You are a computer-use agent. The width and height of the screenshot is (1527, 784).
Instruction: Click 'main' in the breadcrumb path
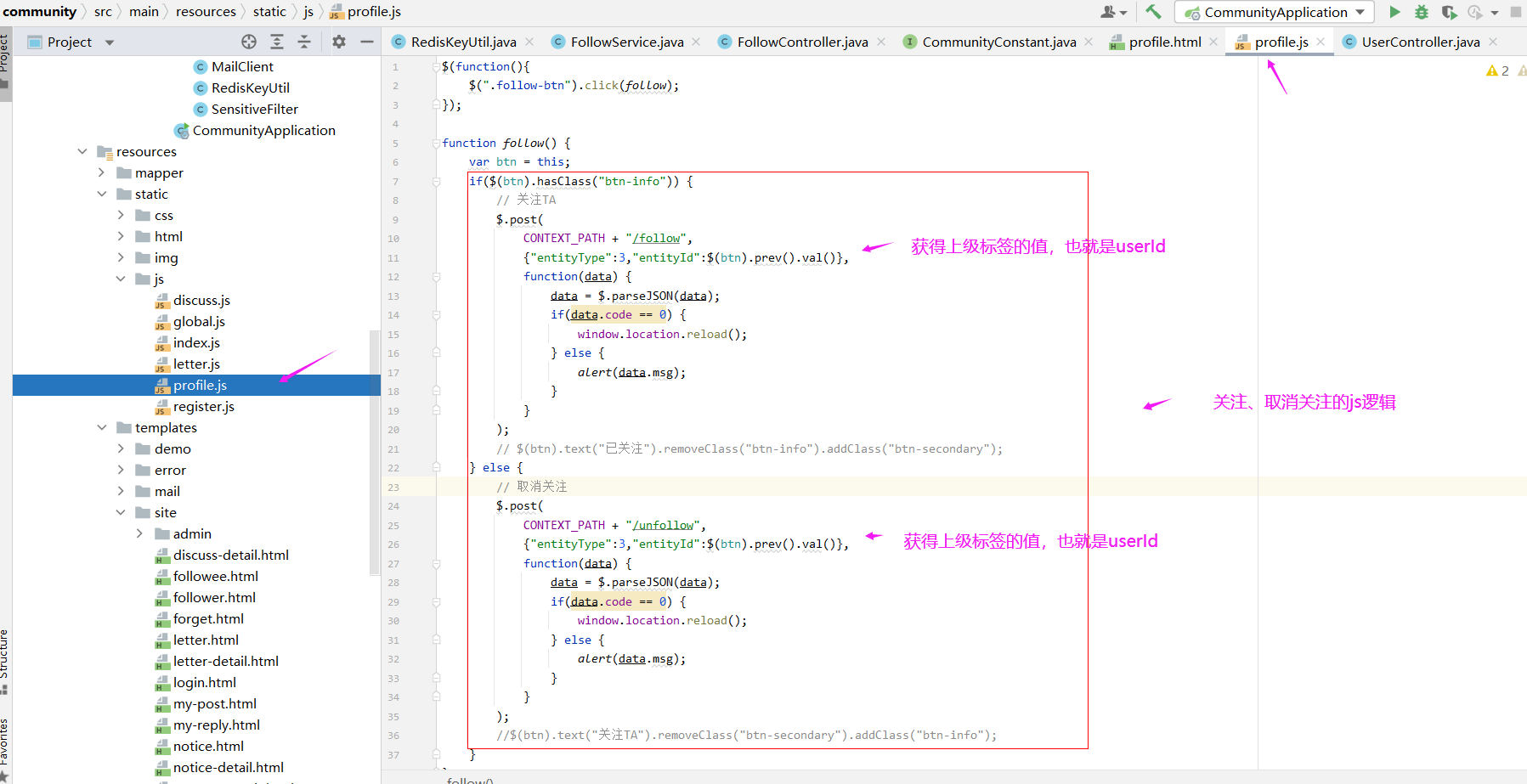click(144, 12)
